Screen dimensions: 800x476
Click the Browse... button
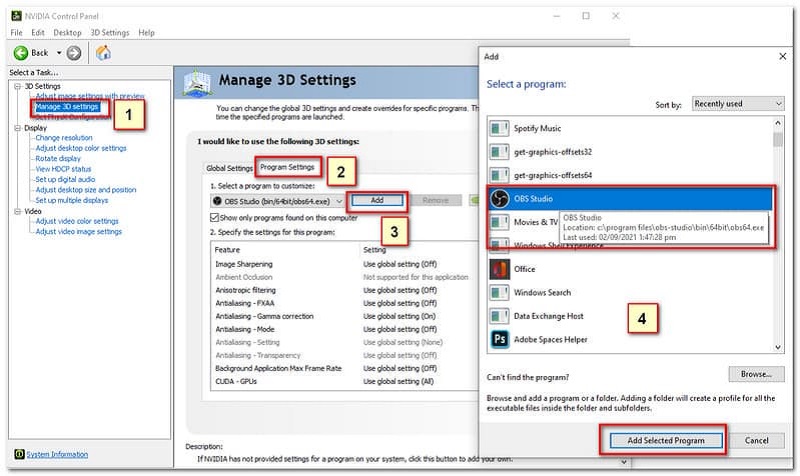(x=756, y=374)
